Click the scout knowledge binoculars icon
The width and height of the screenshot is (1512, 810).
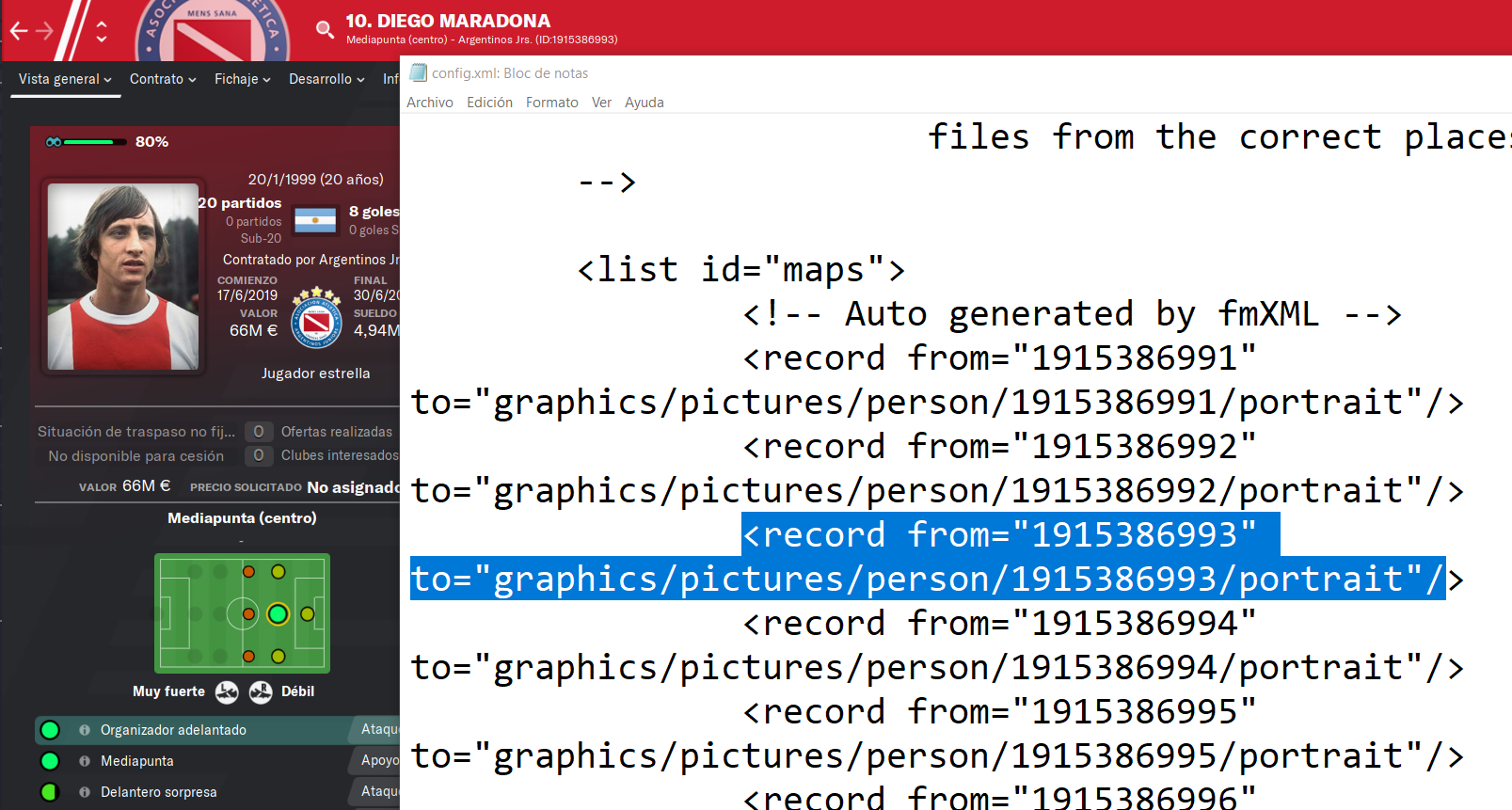(x=54, y=142)
